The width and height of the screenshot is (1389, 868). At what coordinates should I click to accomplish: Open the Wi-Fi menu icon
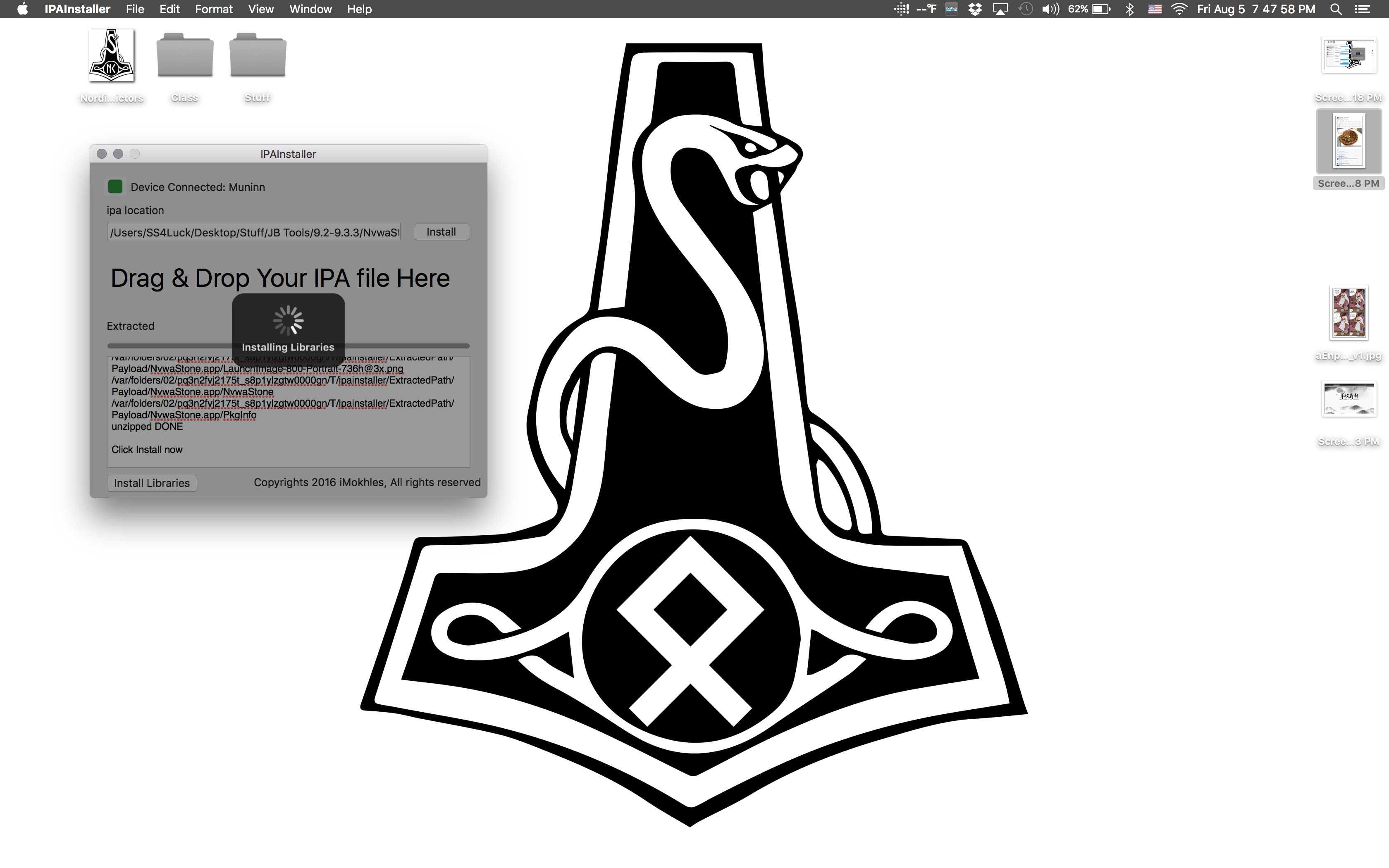[x=1179, y=9]
